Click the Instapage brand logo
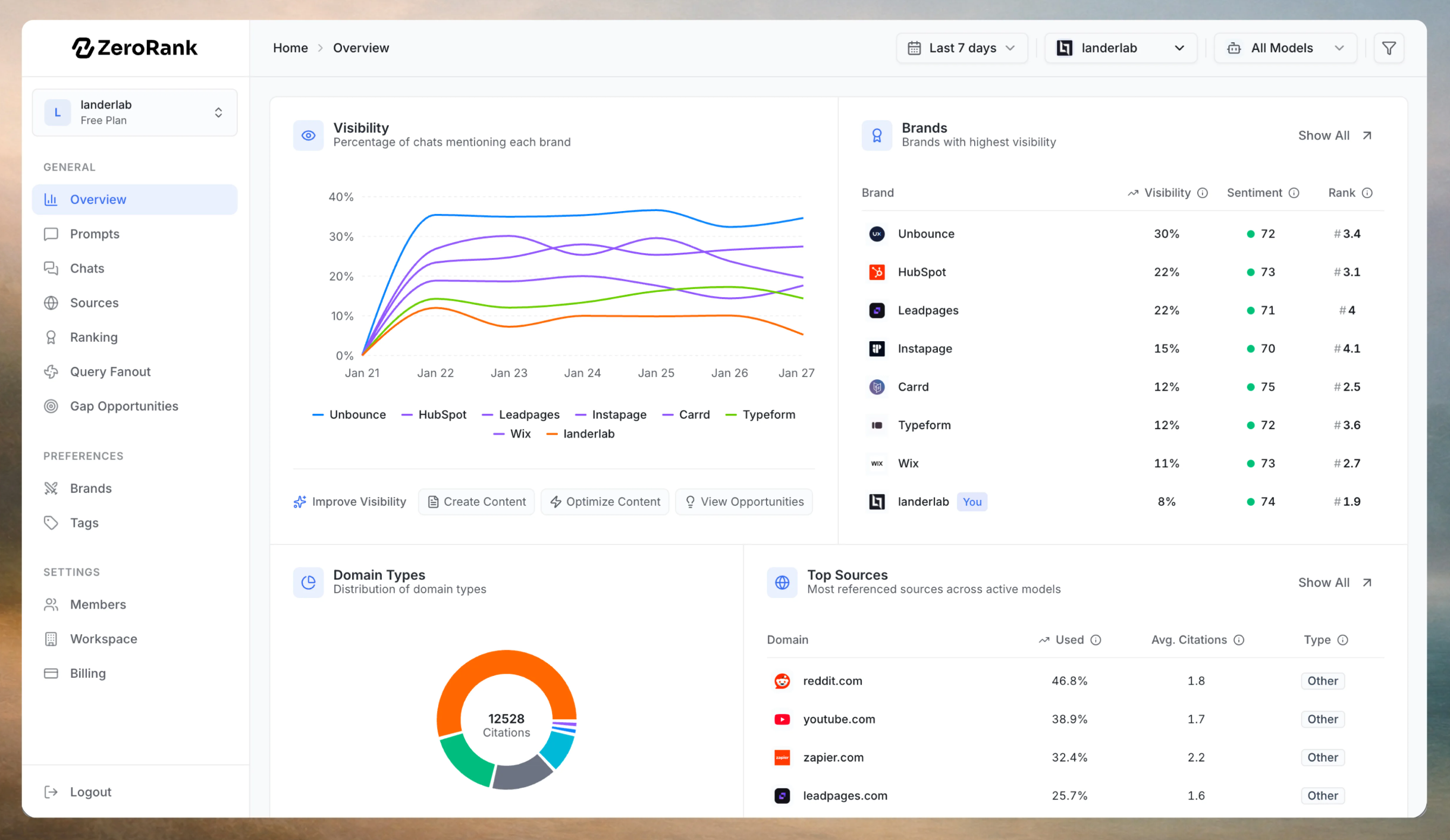Viewport: 1450px width, 840px height. pyautogui.click(x=877, y=349)
